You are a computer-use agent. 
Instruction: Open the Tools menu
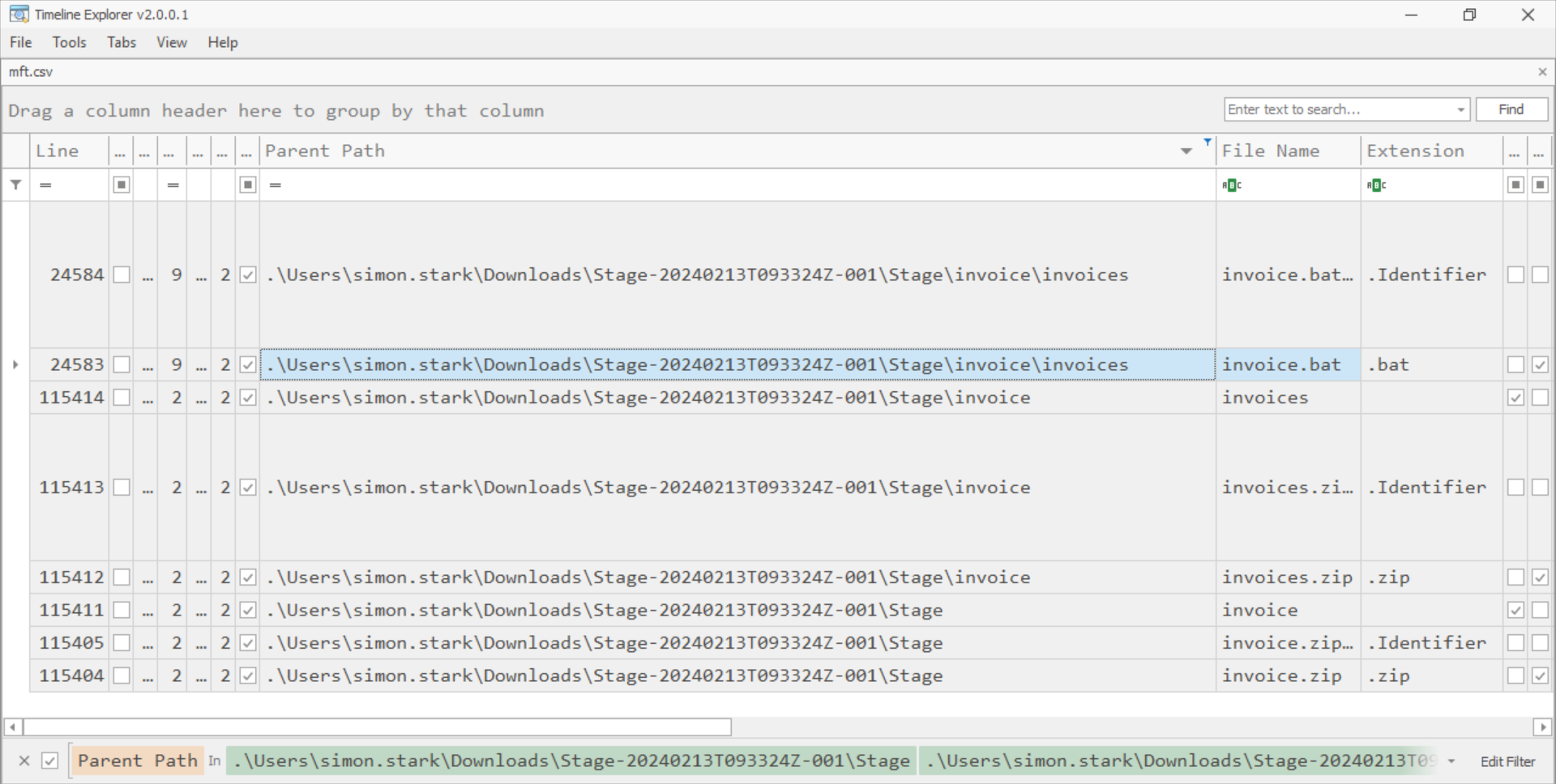(69, 43)
